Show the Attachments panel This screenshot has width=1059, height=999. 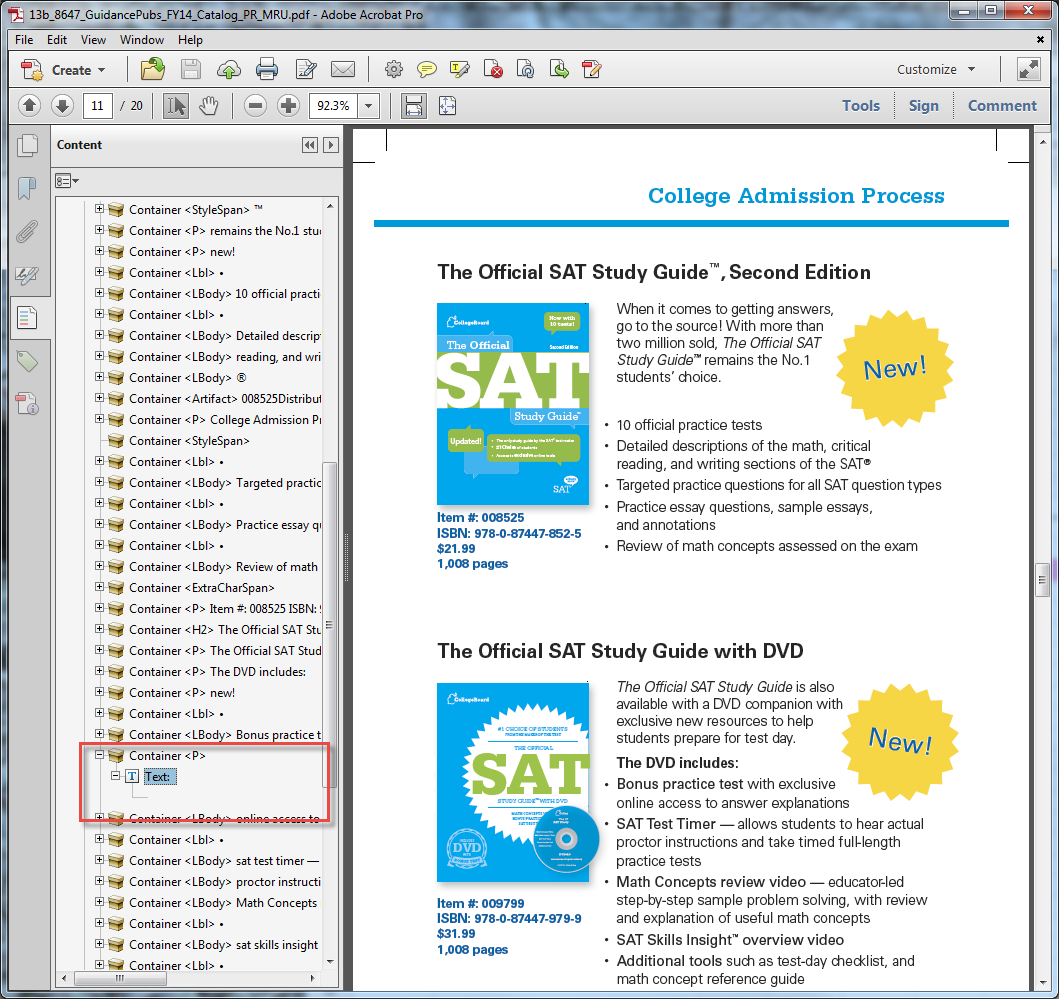(x=27, y=232)
